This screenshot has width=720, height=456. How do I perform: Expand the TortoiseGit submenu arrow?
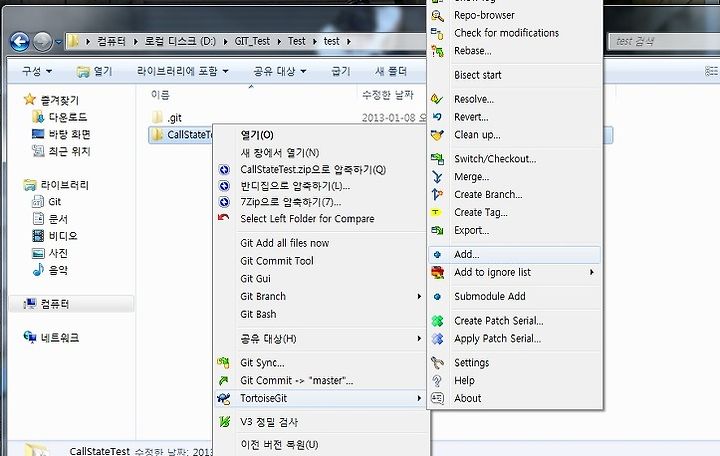[x=419, y=399]
